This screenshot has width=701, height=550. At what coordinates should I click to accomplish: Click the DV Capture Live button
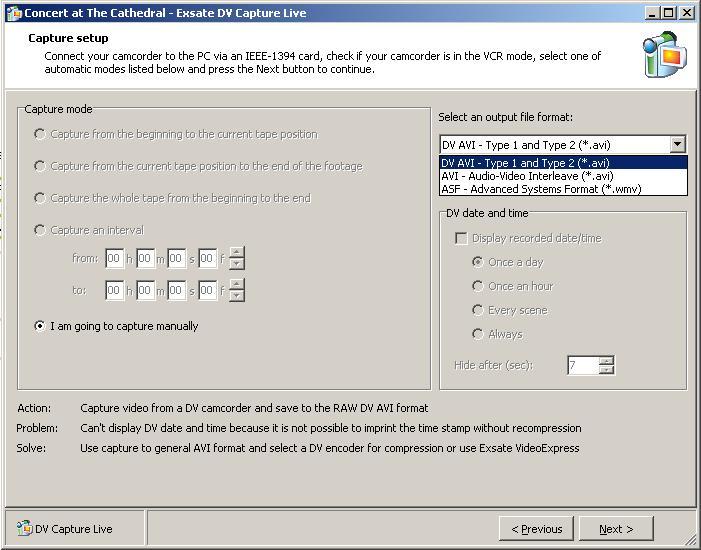pos(74,529)
